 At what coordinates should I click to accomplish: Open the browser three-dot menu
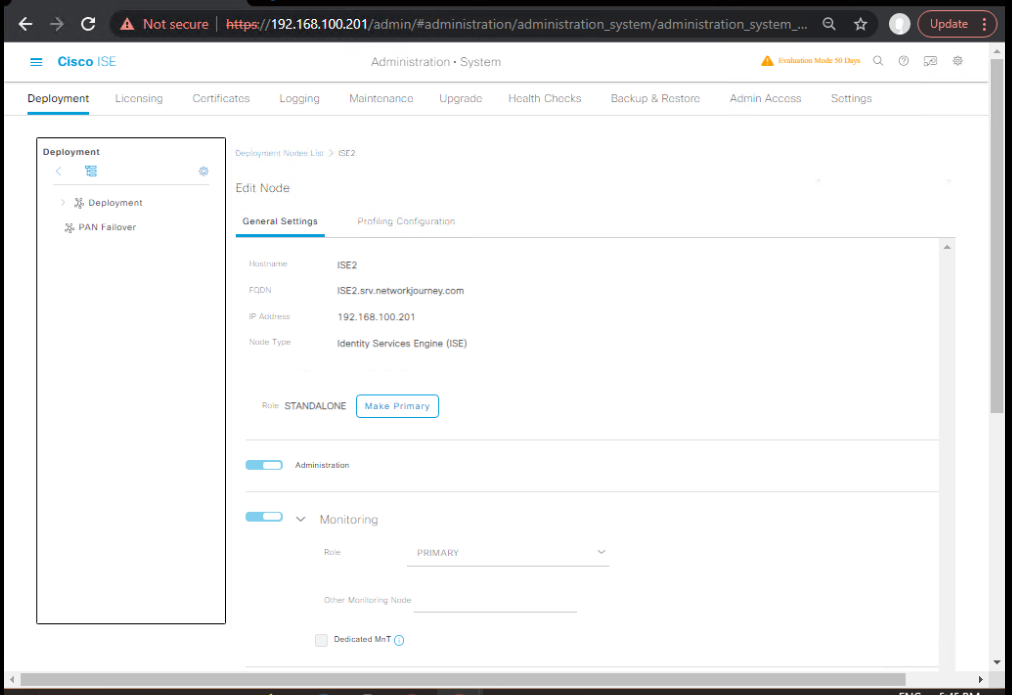(984, 25)
